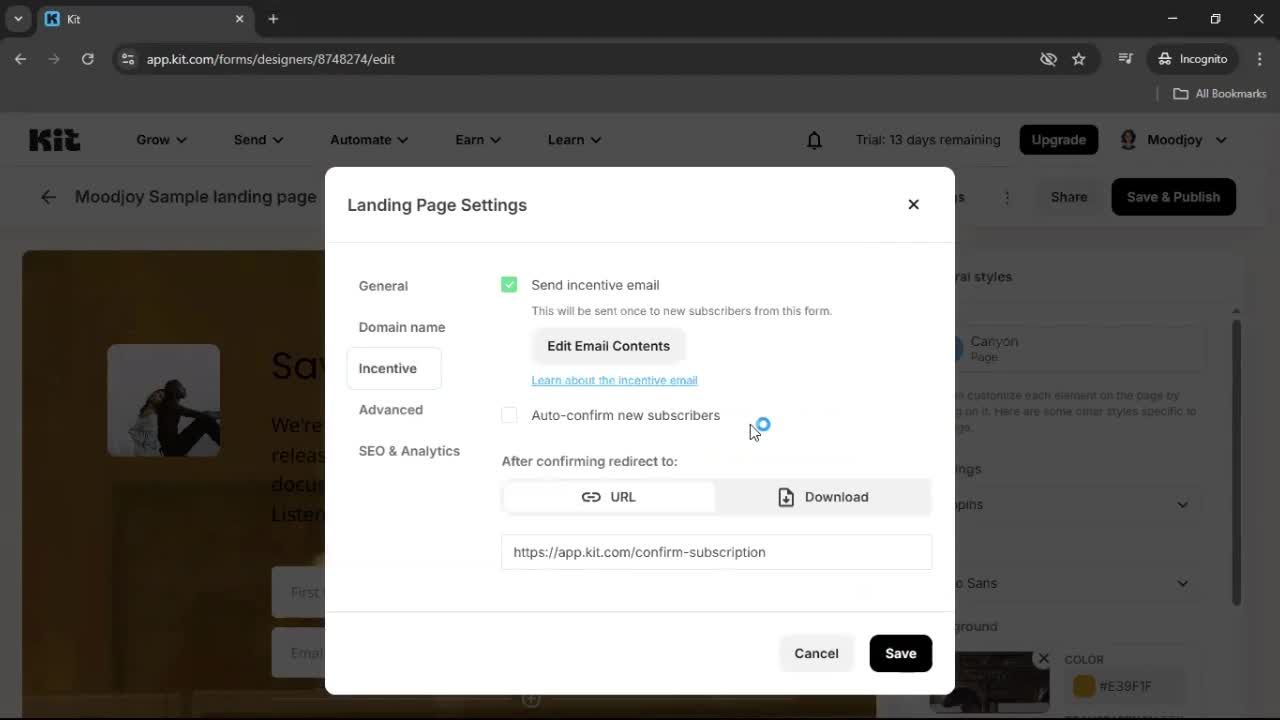Click Edit Email Contents
This screenshot has height=720, width=1280.
point(608,345)
